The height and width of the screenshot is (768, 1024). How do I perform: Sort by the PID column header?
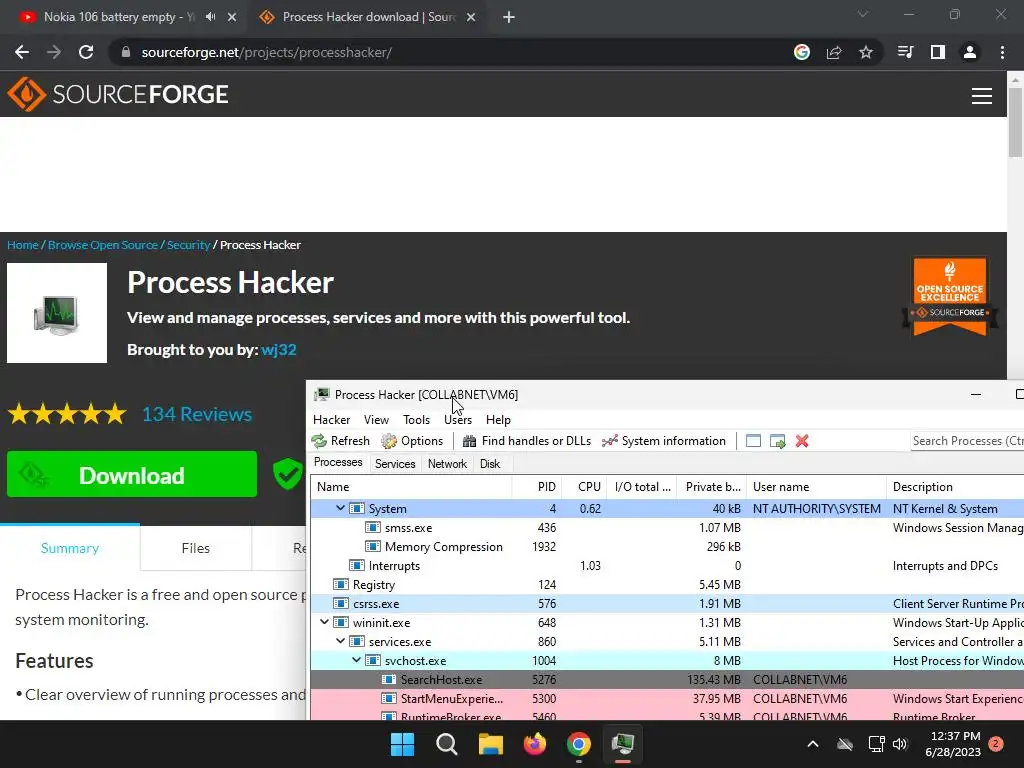pos(537,487)
